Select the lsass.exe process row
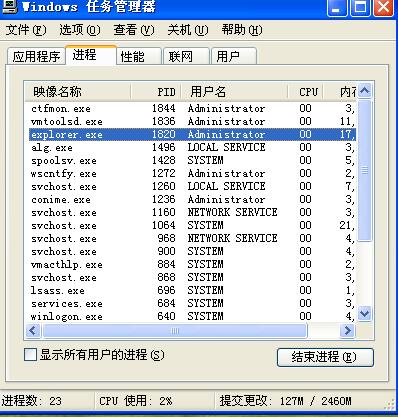Screen dimensions: 398x417 (192, 290)
